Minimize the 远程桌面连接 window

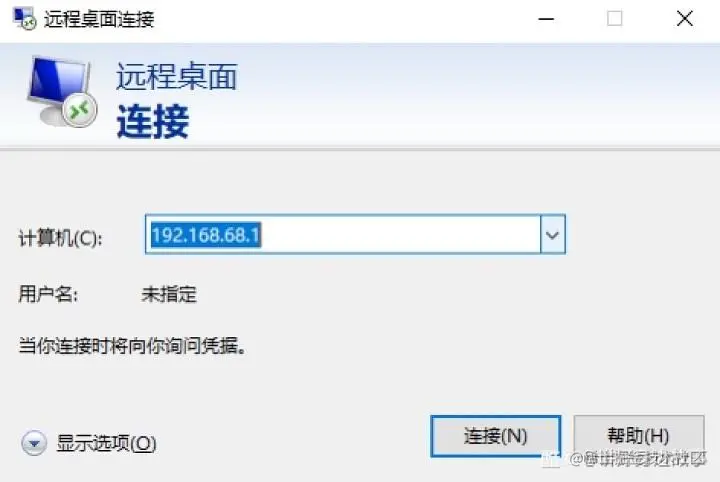[546, 19]
